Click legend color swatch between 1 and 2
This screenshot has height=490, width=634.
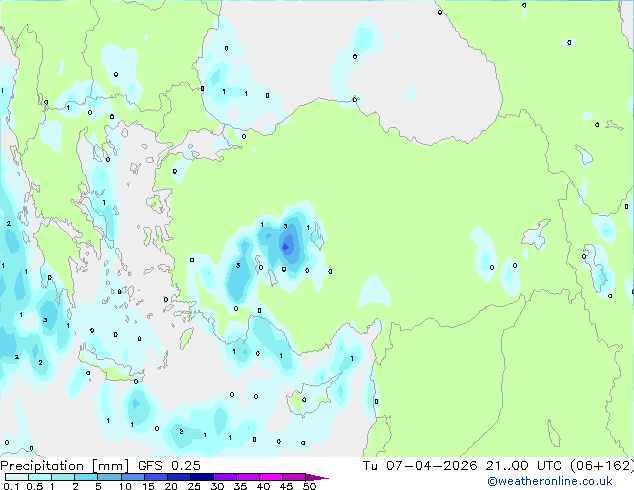pos(63,477)
